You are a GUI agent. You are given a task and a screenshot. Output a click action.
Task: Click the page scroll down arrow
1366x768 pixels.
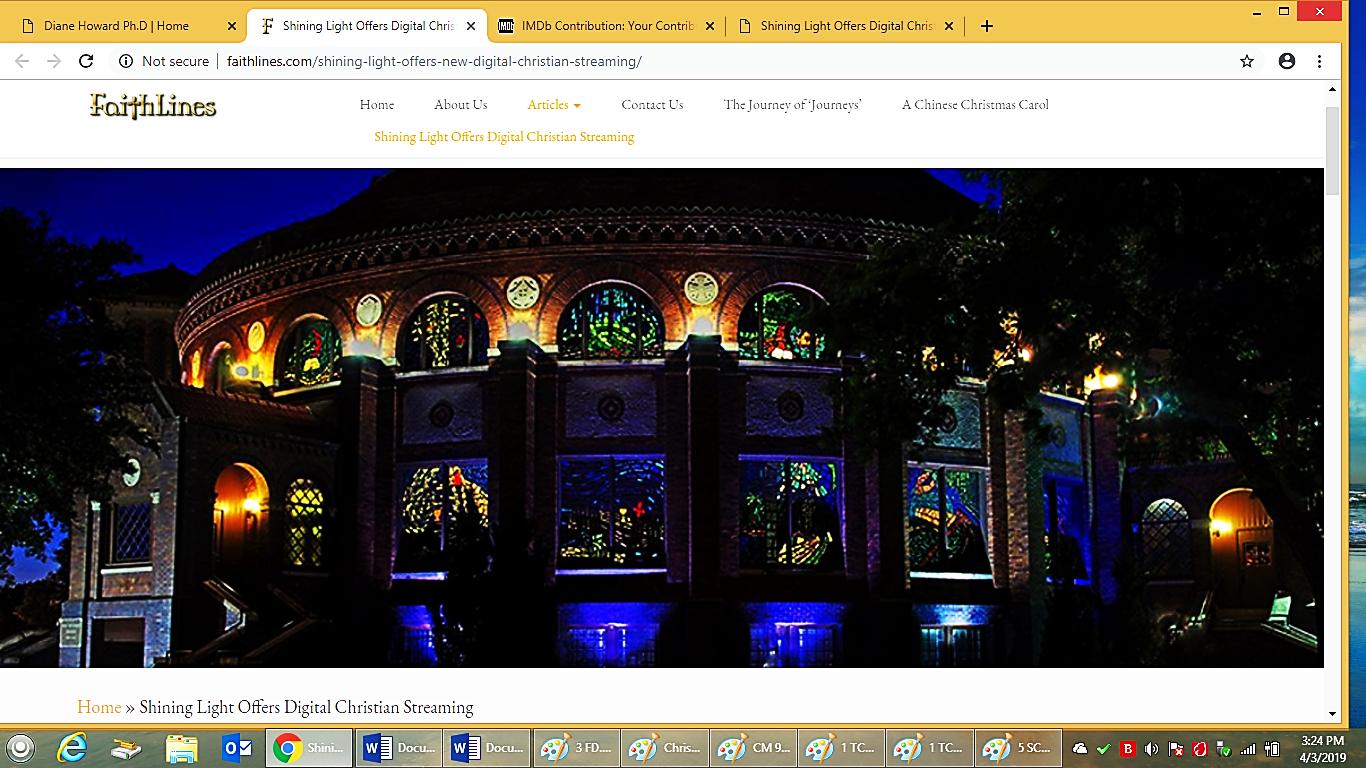click(x=1332, y=713)
